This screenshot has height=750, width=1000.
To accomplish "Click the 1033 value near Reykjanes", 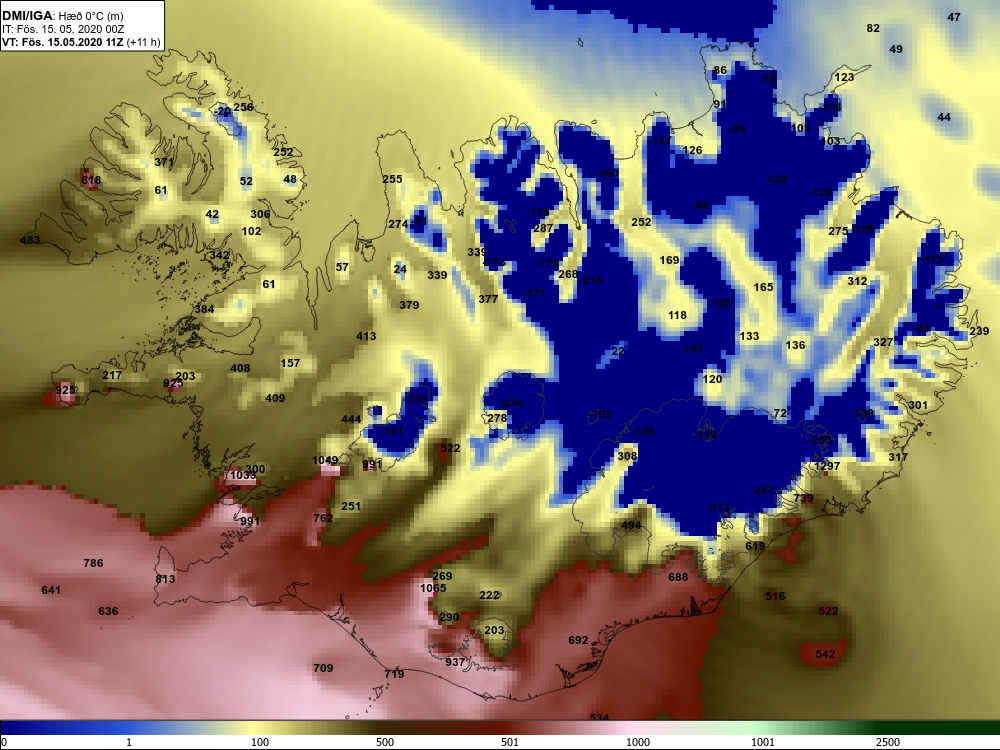I will point(242,475).
